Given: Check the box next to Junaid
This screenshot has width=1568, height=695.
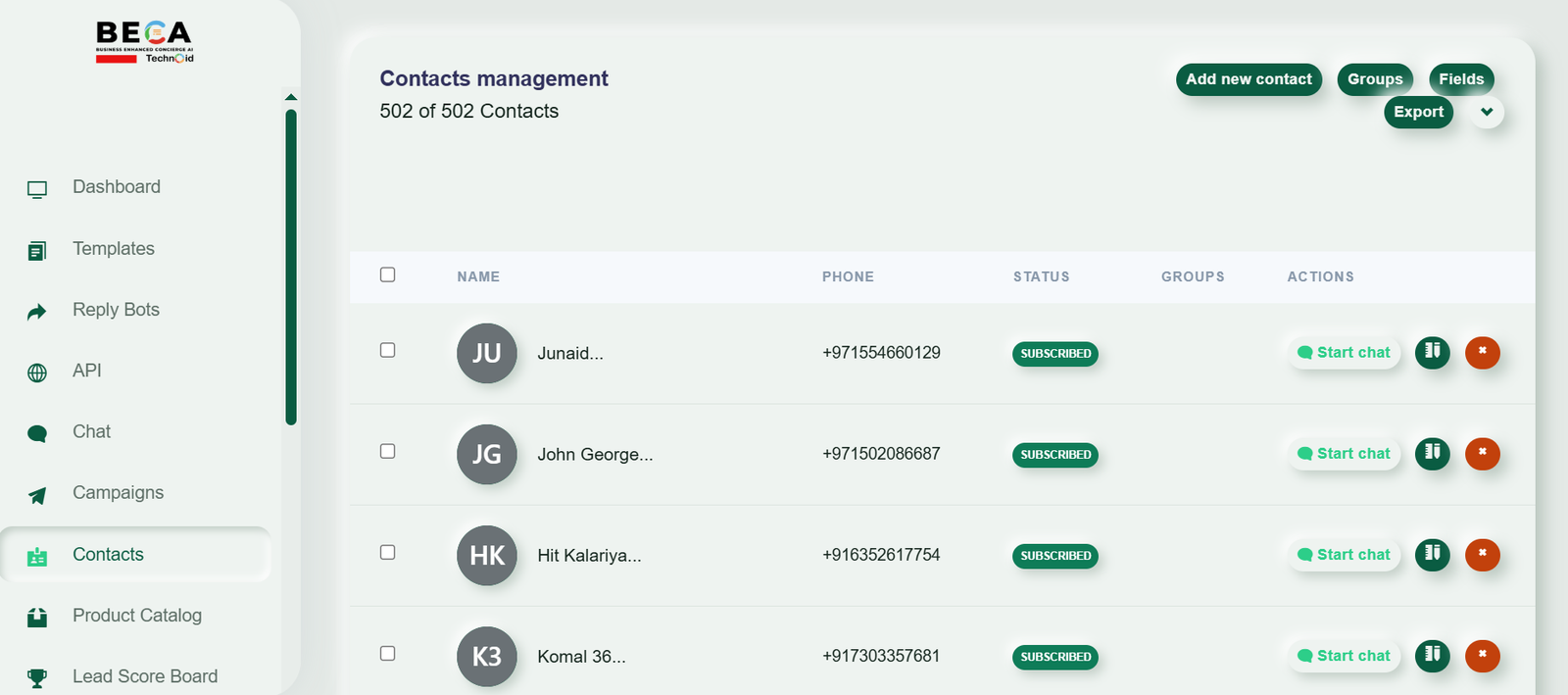Looking at the screenshot, I should point(388,350).
